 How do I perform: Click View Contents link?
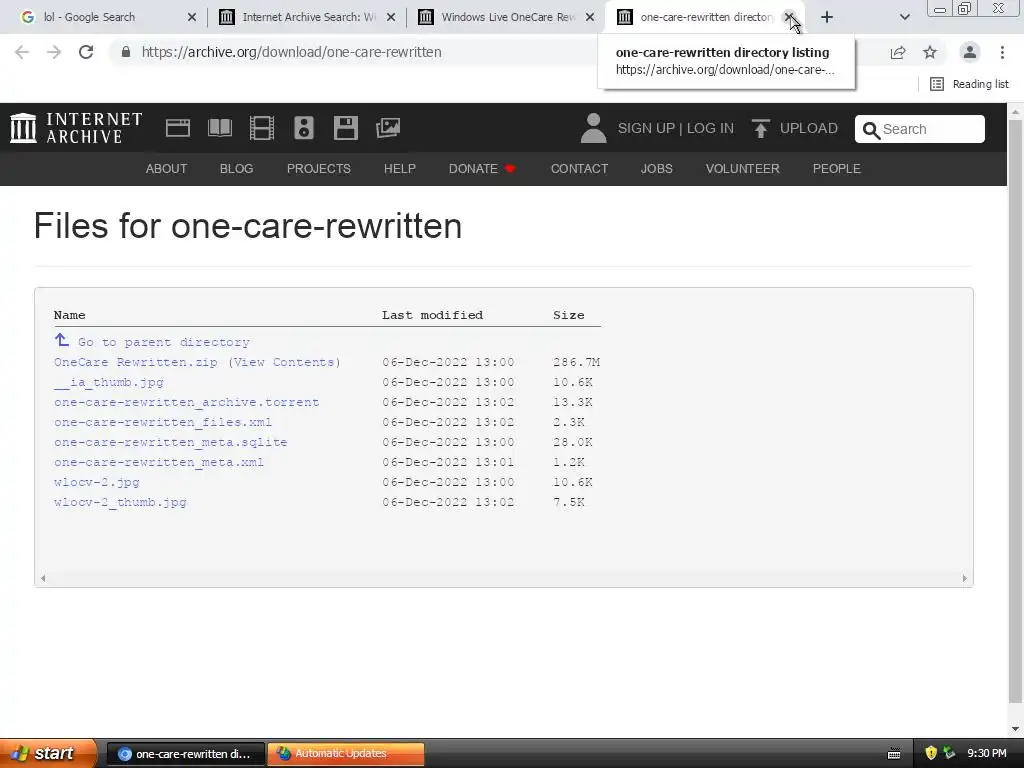pyautogui.click(x=284, y=362)
